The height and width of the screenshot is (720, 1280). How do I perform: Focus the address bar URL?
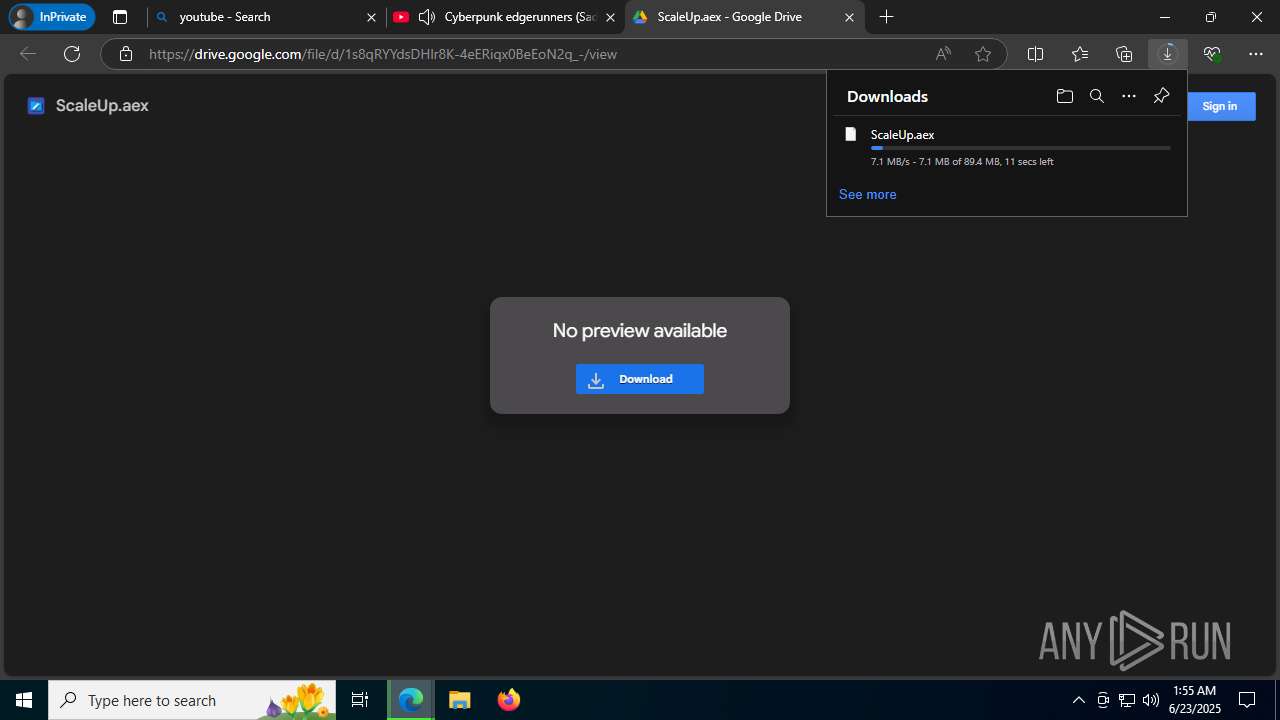(x=383, y=54)
